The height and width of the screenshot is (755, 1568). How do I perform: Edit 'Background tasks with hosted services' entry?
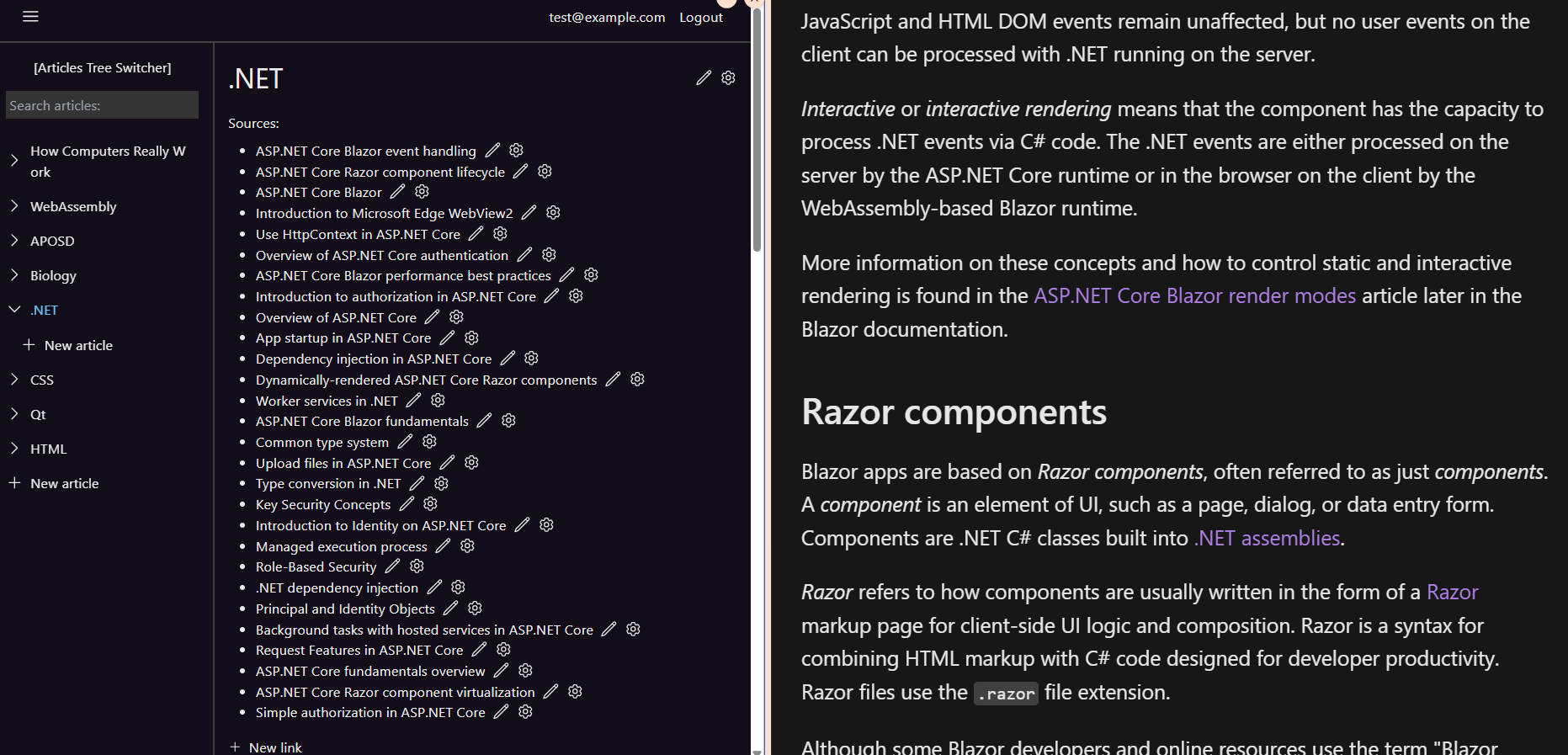(609, 630)
